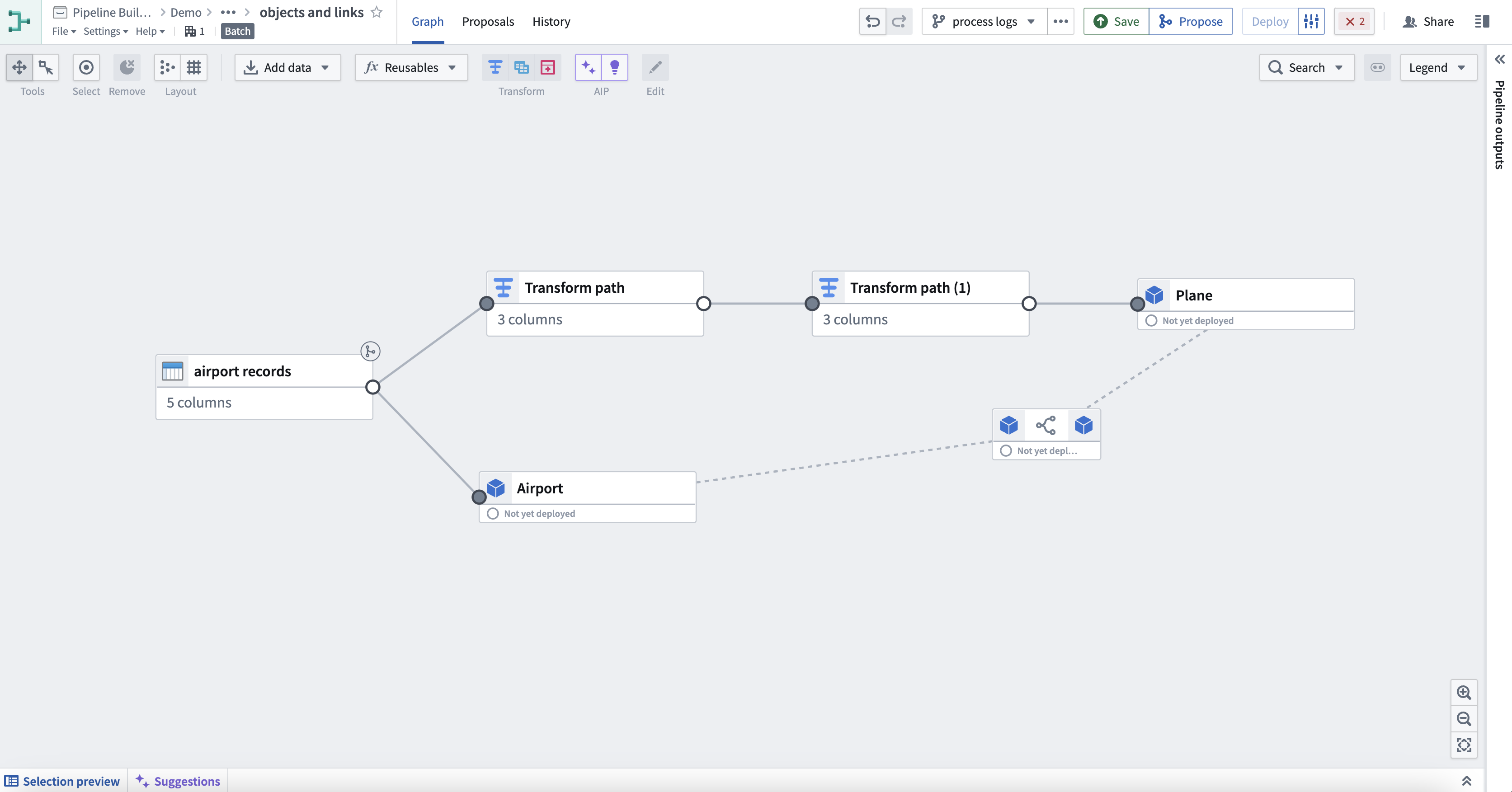Add a join transform icon
1512x792 pixels.
pos(521,67)
